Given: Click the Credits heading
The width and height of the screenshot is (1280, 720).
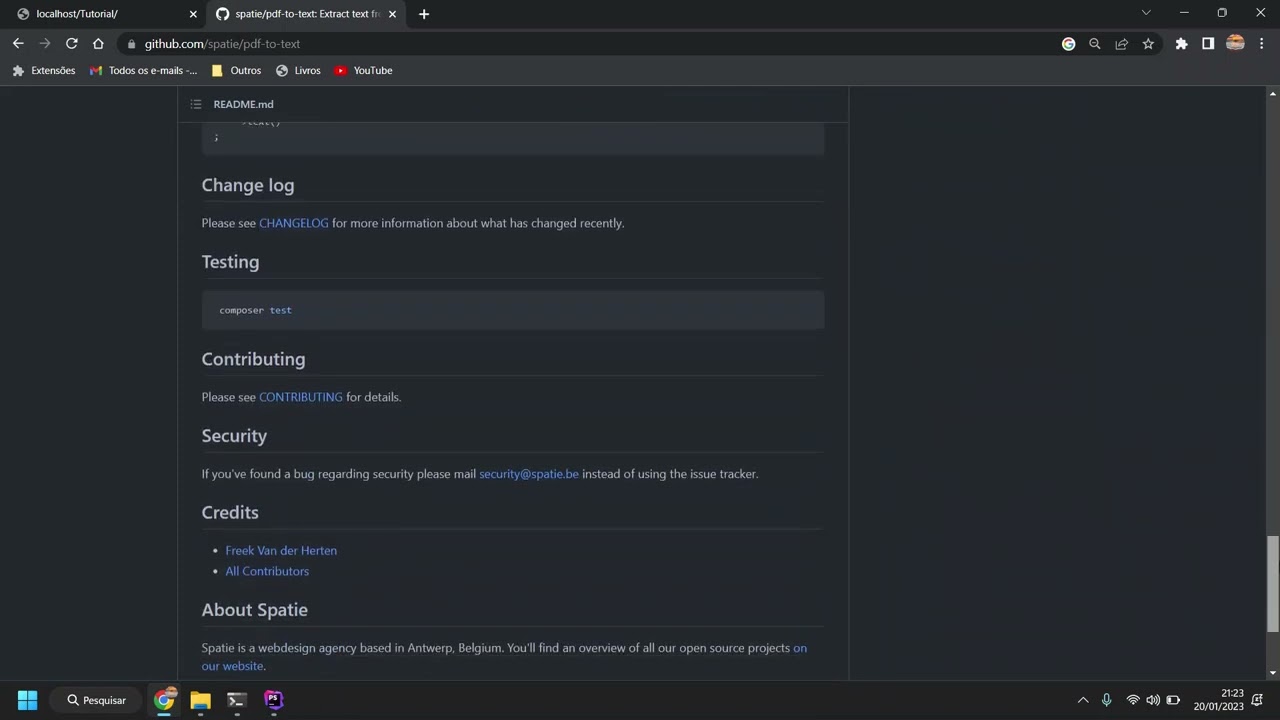Looking at the screenshot, I should 230,512.
